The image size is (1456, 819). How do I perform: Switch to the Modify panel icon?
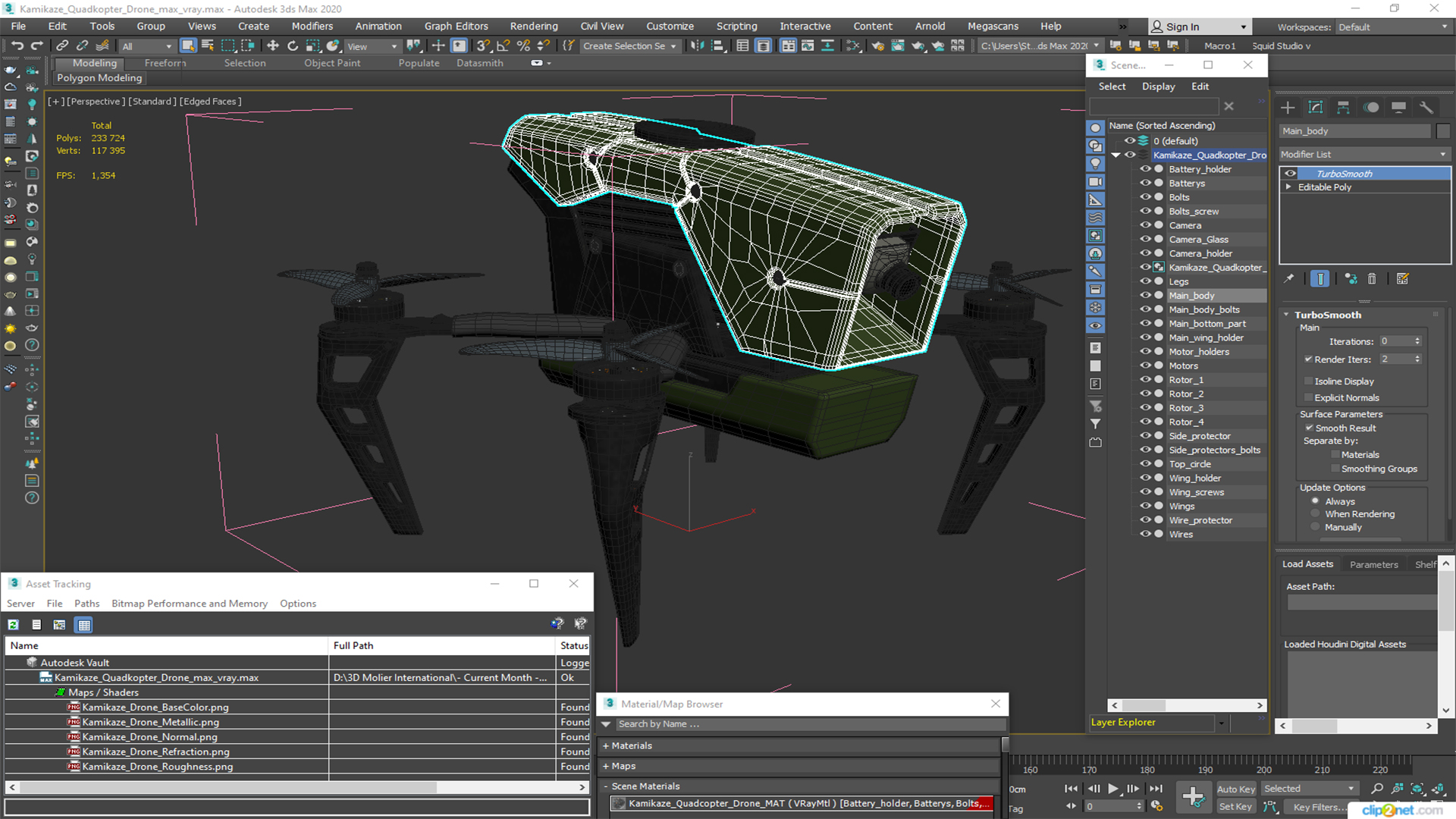tap(1316, 108)
